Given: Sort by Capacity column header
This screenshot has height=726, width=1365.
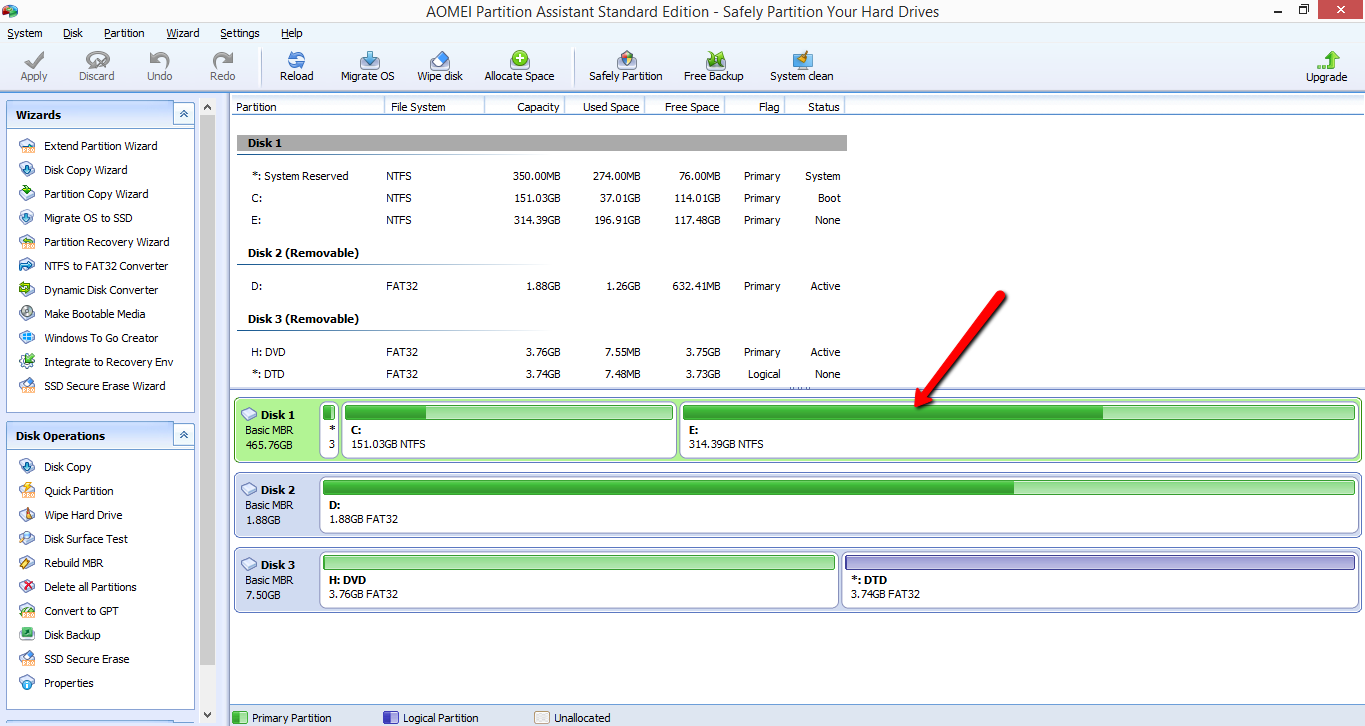Looking at the screenshot, I should click(x=525, y=106).
